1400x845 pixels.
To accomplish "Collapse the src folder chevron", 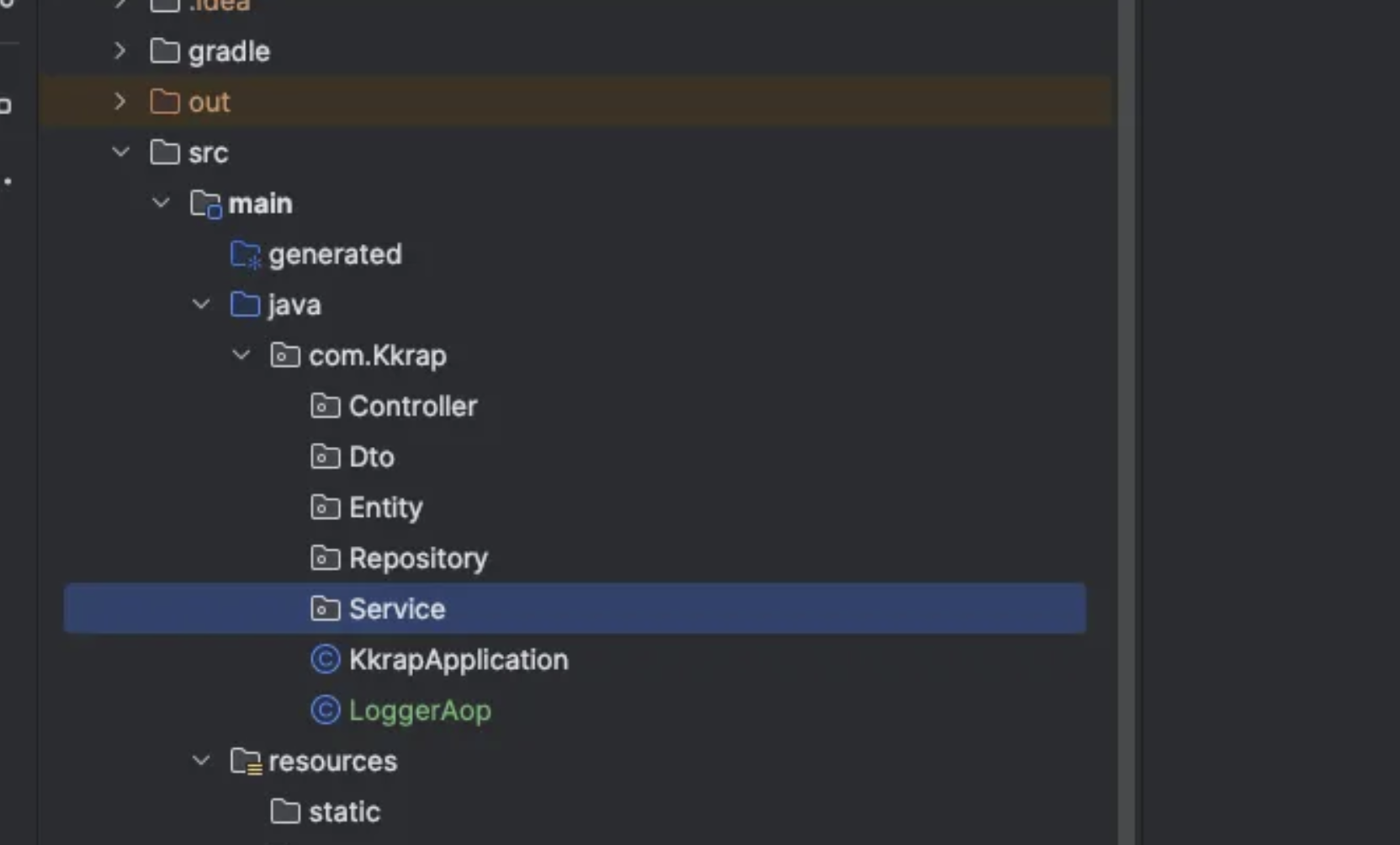I will click(120, 152).
